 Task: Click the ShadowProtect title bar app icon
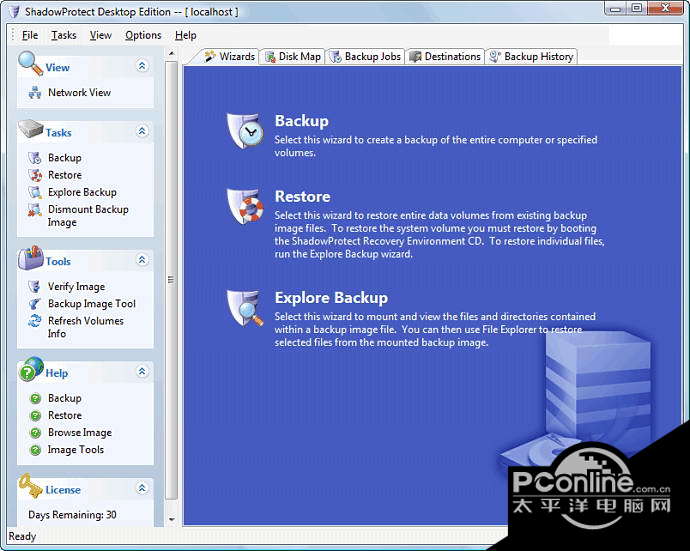coord(14,12)
